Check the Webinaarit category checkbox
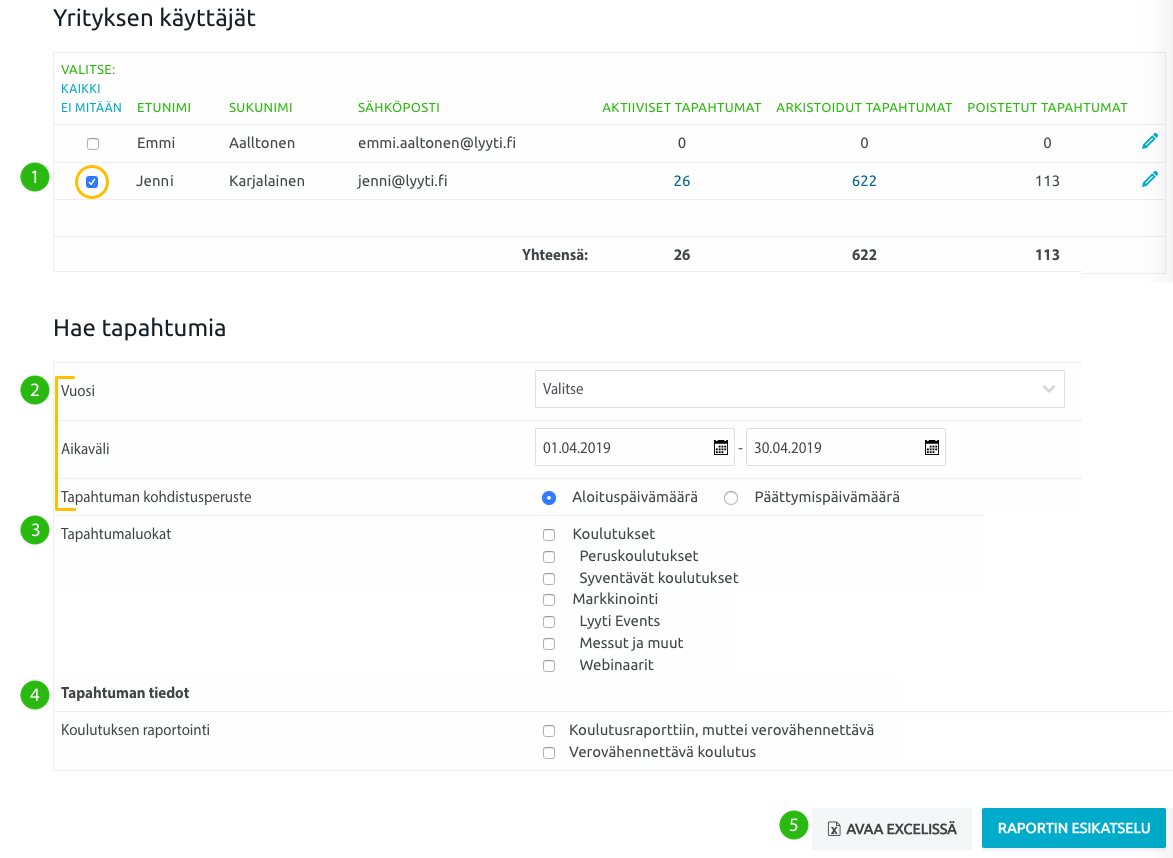Viewport: 1173px width, 858px height. pos(549,666)
